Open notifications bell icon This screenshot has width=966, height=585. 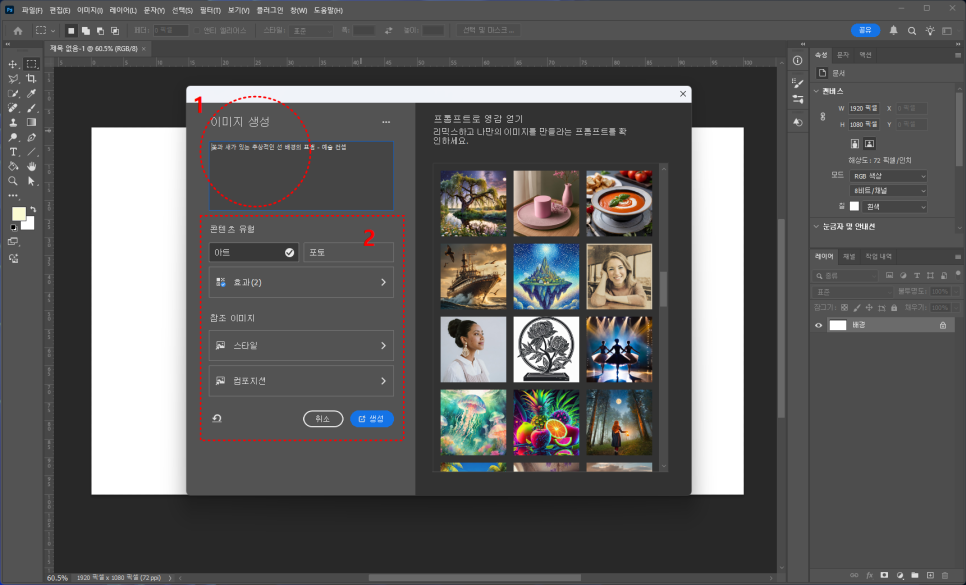pos(893,30)
